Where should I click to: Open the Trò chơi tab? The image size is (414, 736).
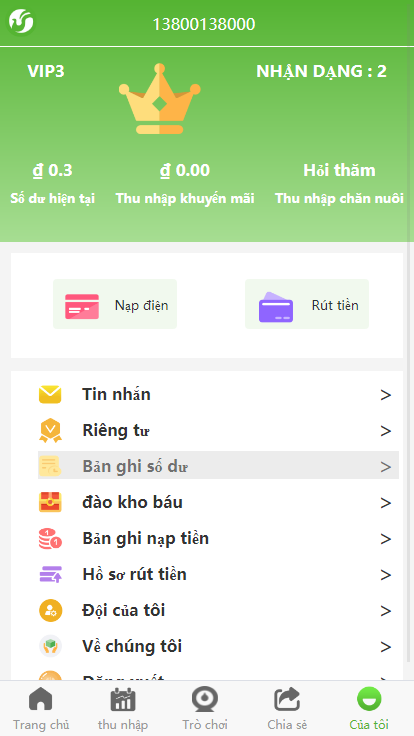(205, 708)
